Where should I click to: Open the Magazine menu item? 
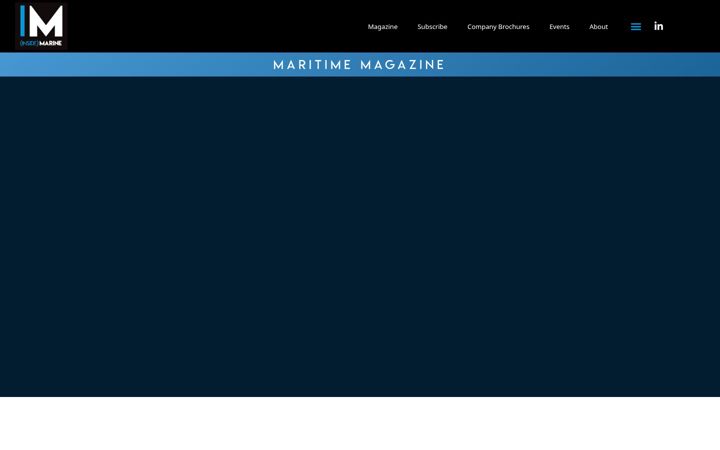382,27
